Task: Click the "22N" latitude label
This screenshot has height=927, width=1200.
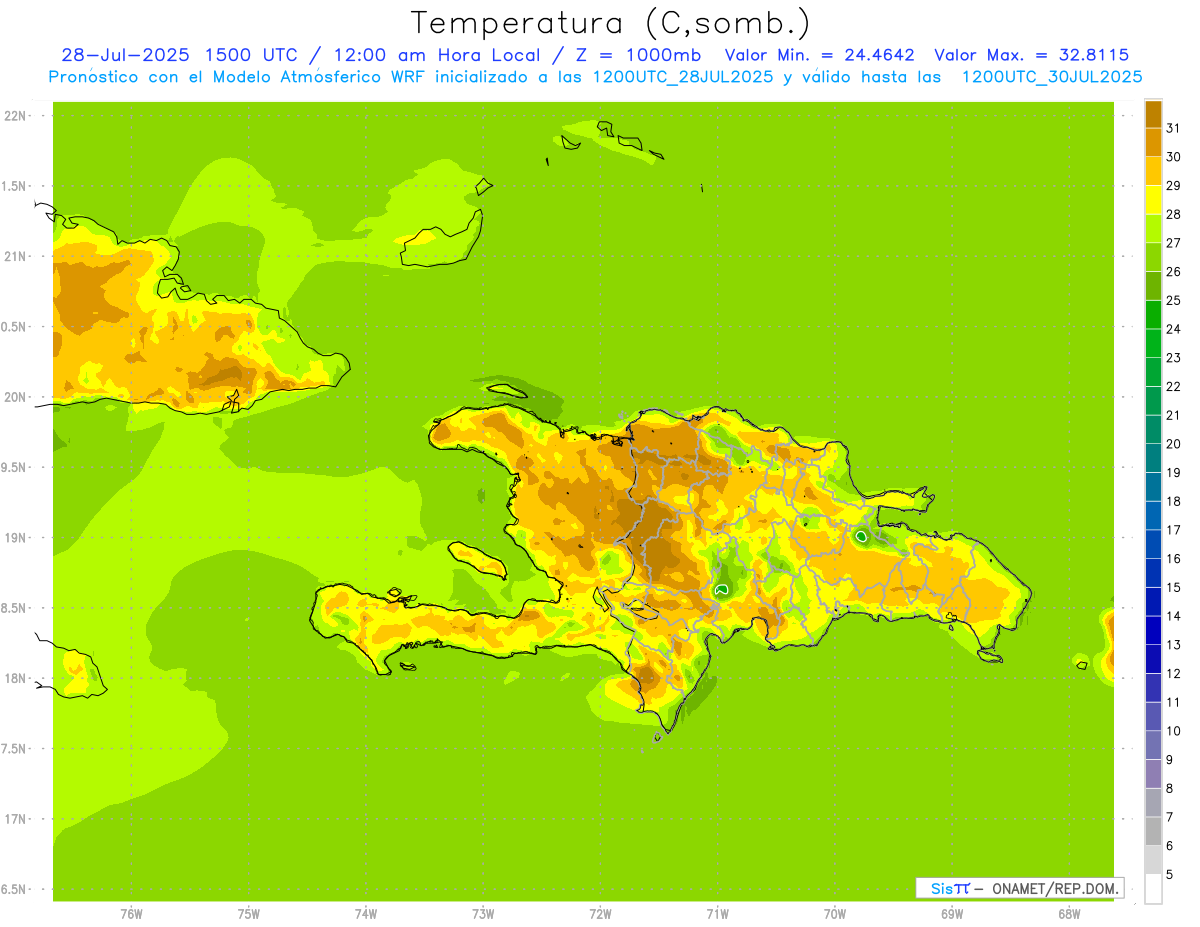Action: (x=15, y=116)
